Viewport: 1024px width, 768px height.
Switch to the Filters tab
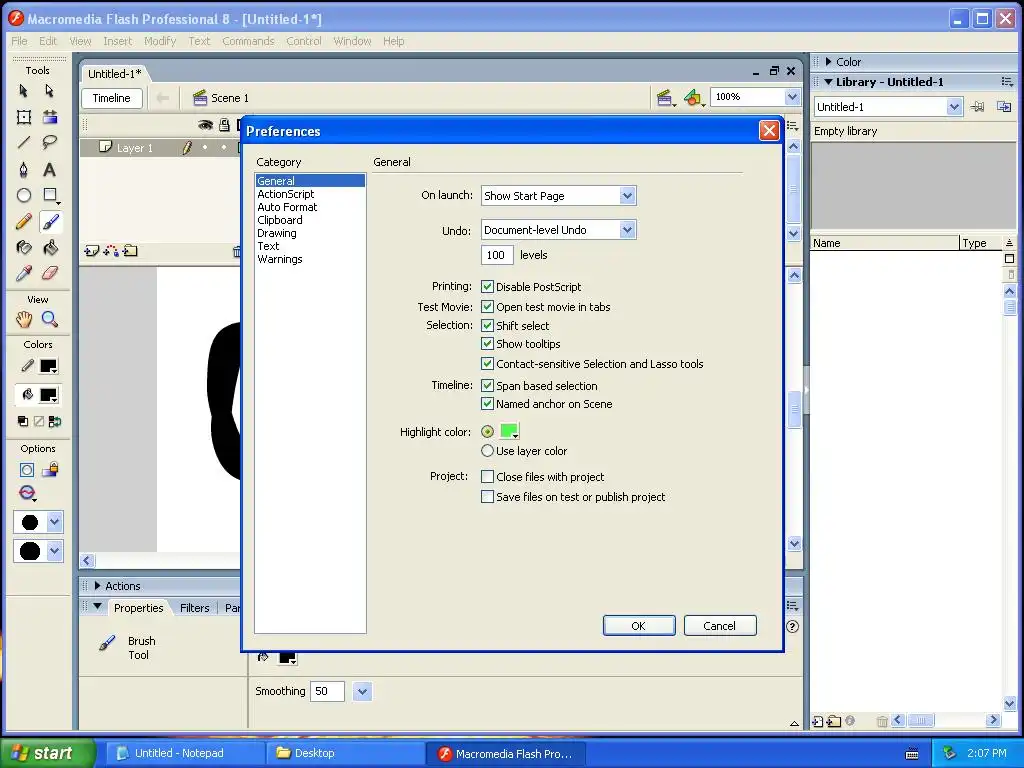[x=195, y=608]
